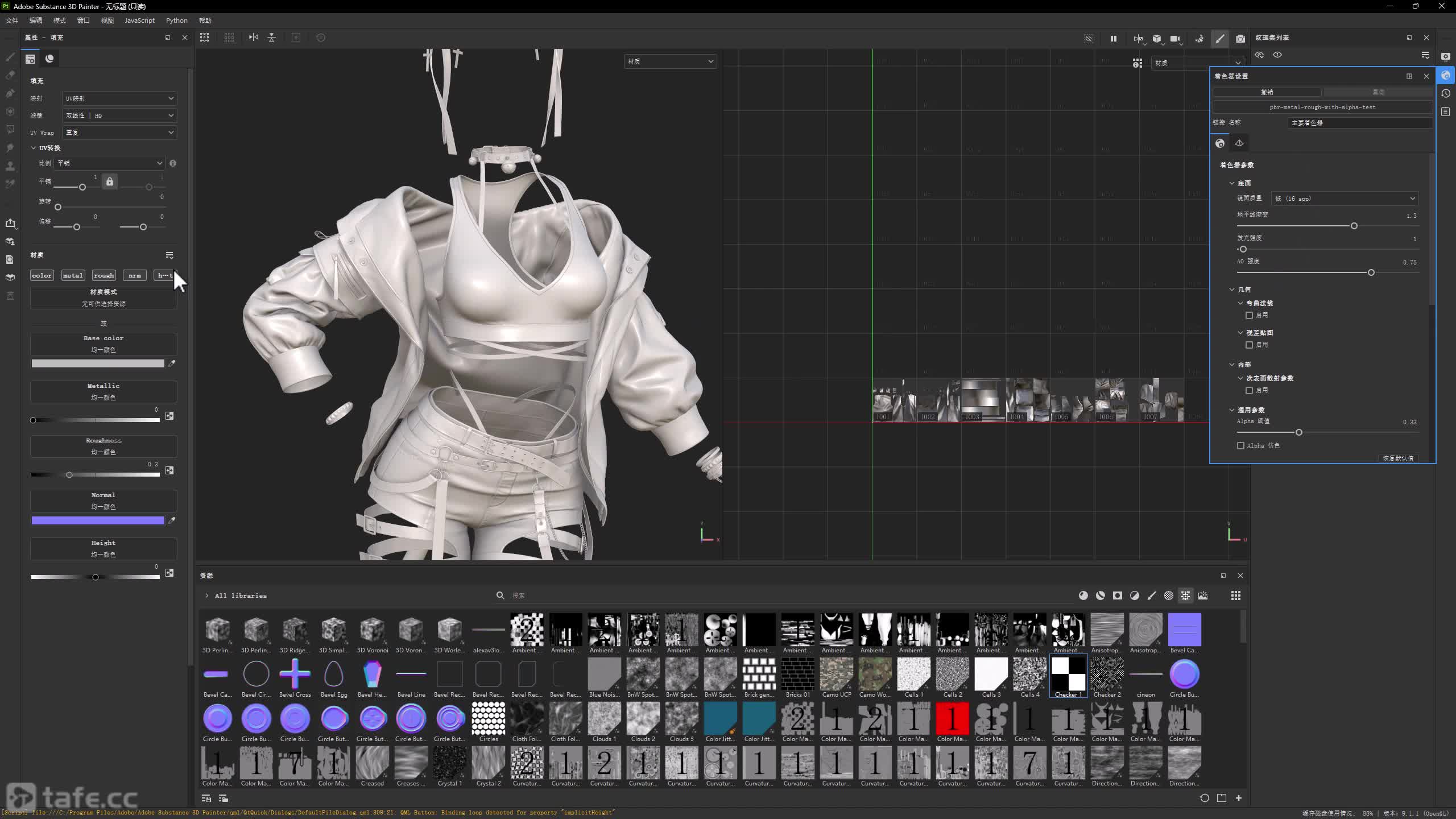
Task: Toggle the color channel button
Action: tap(42, 275)
